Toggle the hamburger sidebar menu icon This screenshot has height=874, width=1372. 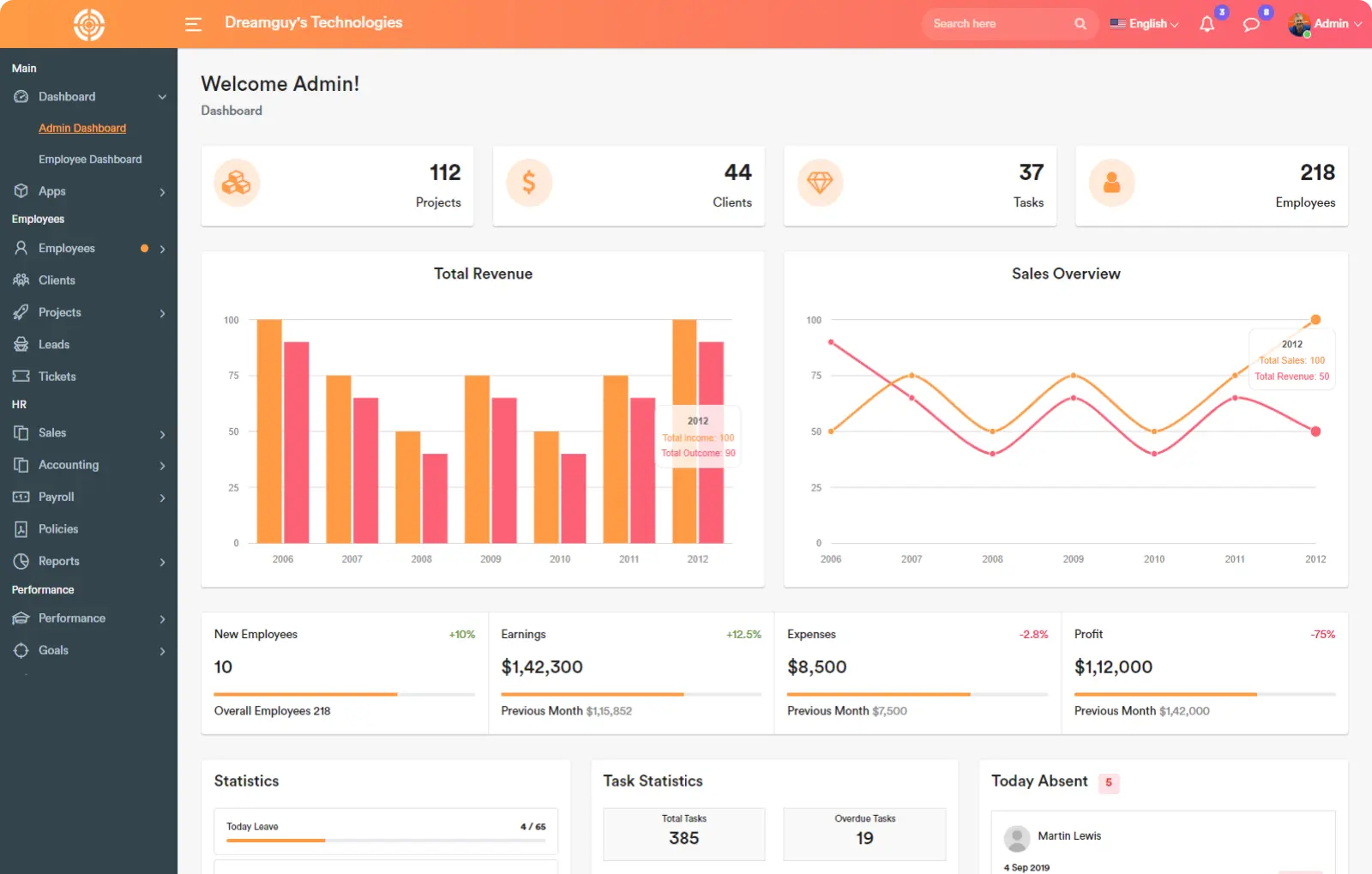click(193, 24)
